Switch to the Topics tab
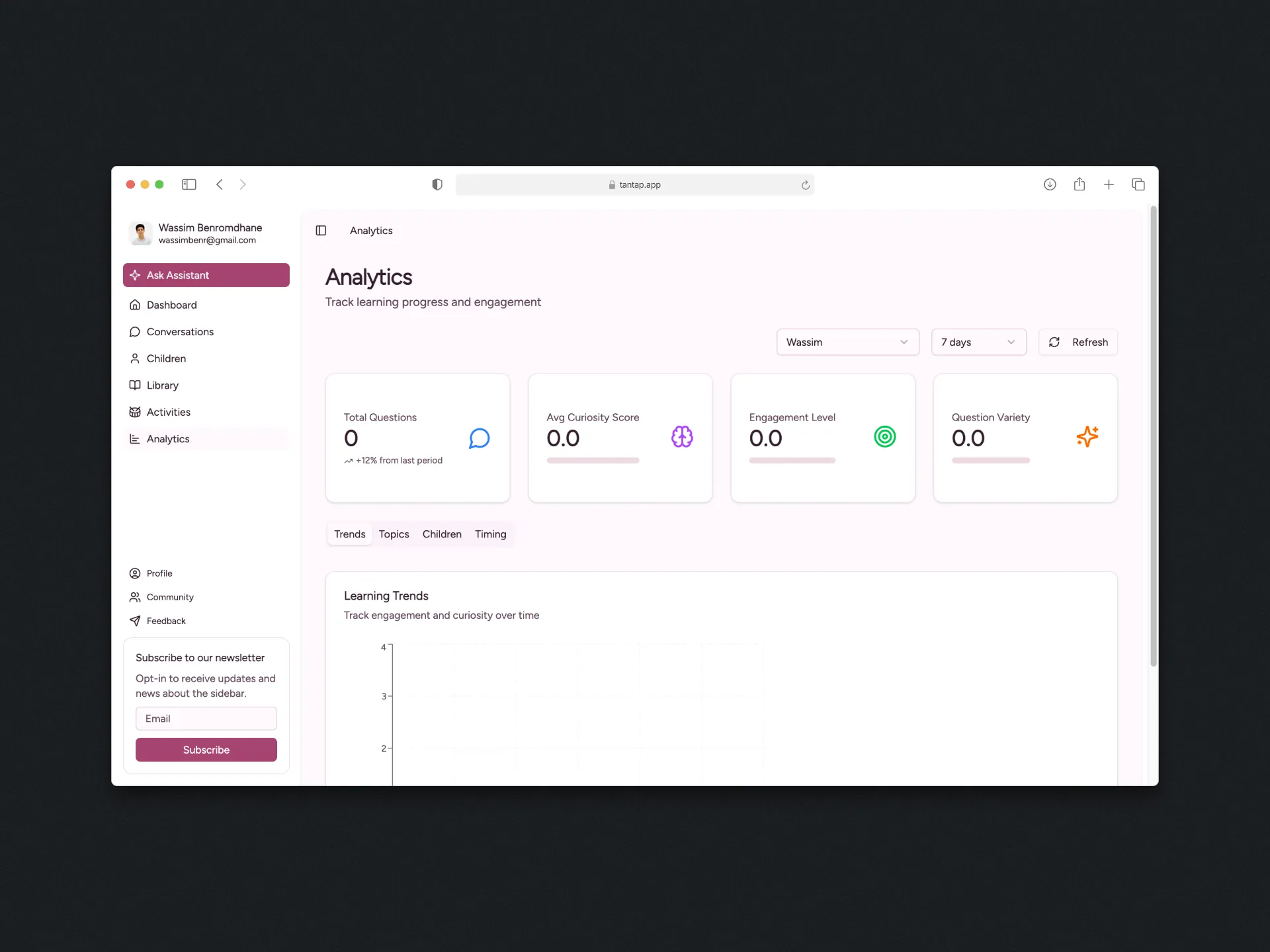1270x952 pixels. click(x=394, y=534)
